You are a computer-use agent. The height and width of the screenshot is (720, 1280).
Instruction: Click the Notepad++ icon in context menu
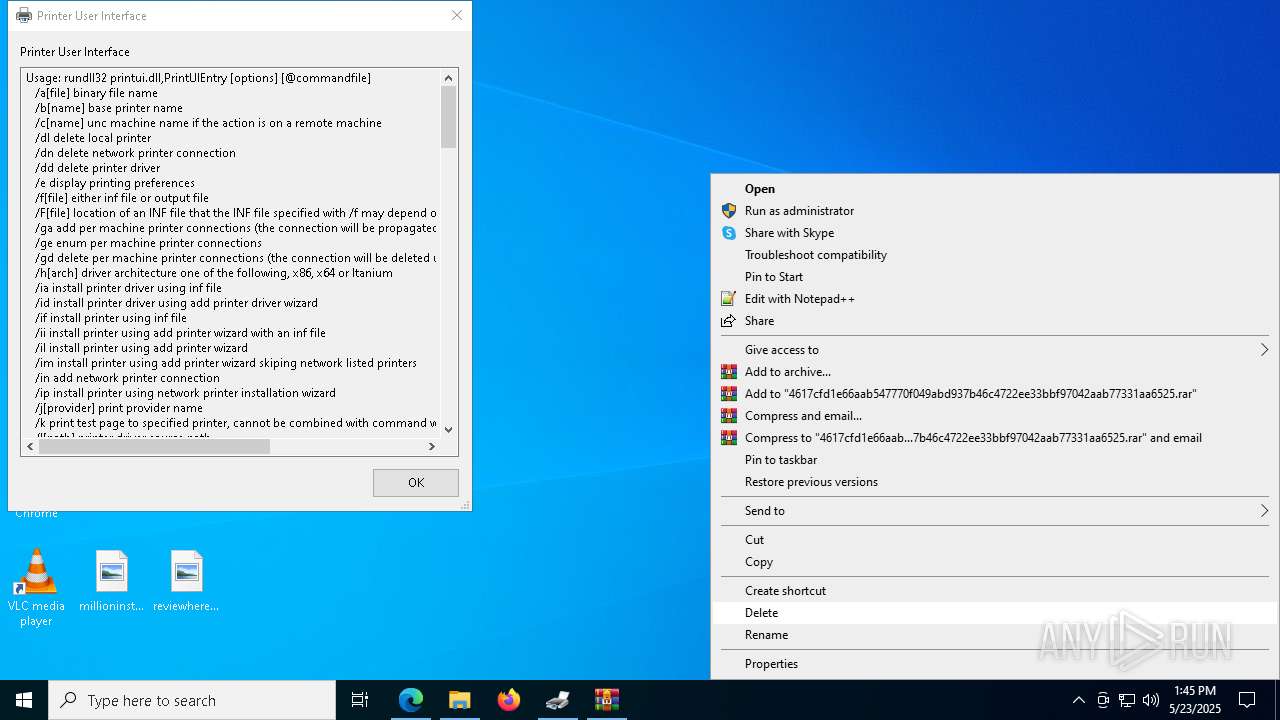point(729,299)
